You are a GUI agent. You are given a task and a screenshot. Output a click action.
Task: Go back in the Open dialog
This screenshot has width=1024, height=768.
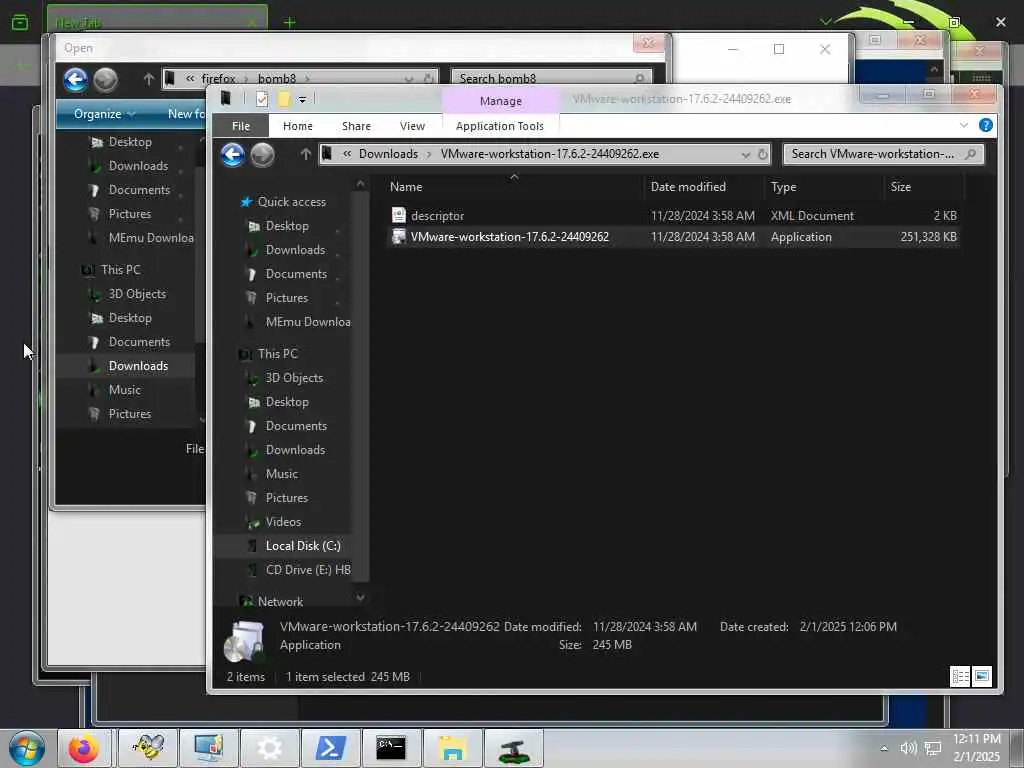76,80
